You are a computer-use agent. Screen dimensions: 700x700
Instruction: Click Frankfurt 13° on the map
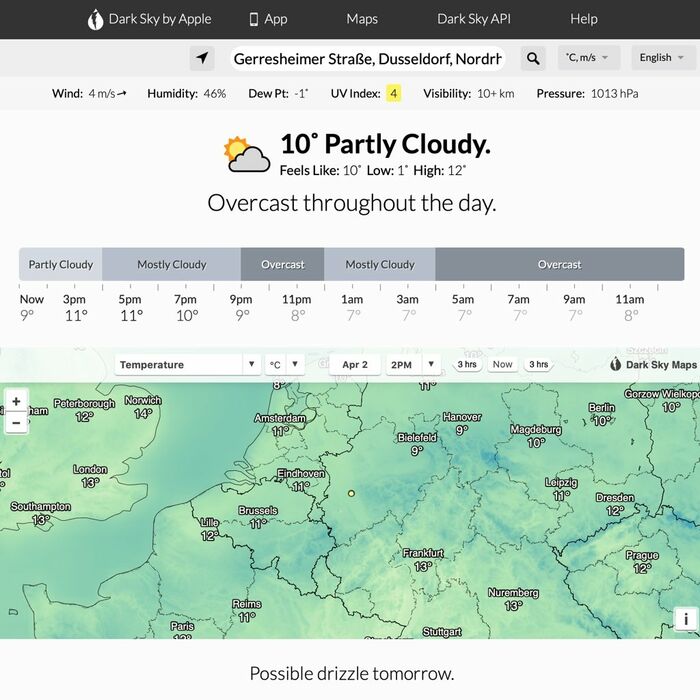[423, 559]
